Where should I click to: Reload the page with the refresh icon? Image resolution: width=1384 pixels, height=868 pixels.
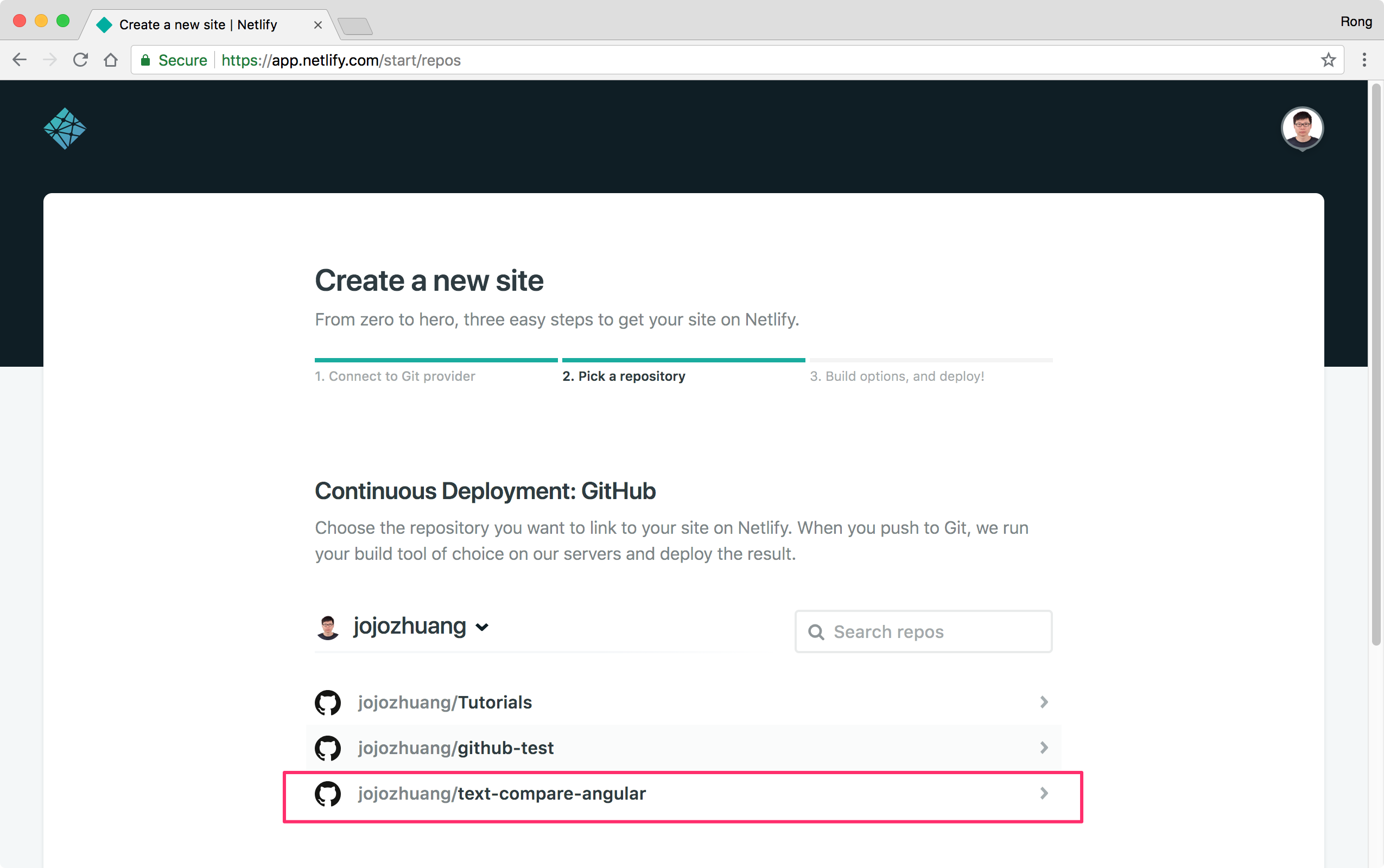coord(80,60)
